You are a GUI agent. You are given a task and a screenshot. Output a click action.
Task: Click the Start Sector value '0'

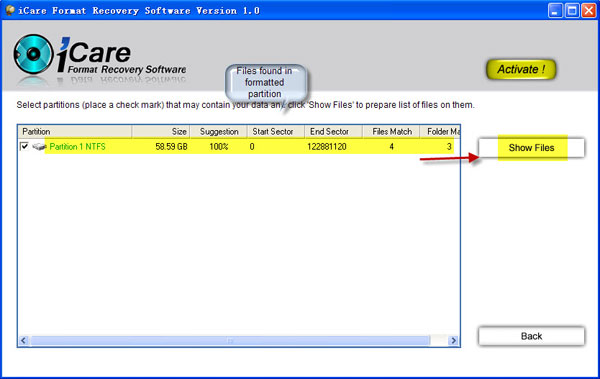coord(252,147)
